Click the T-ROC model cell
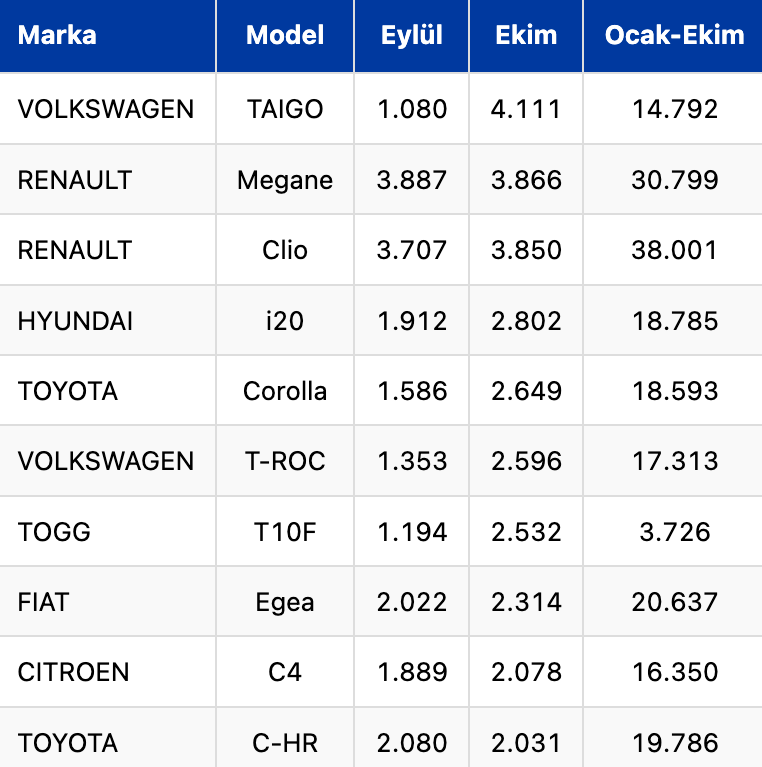This screenshot has height=767, width=762. [285, 461]
